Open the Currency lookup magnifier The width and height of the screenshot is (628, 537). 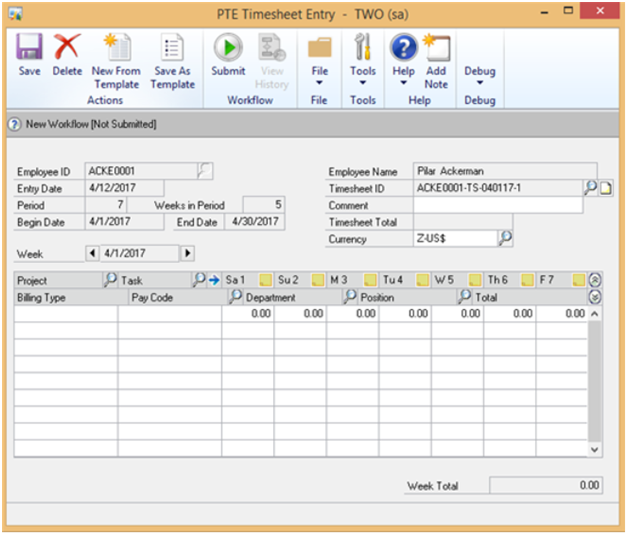505,238
